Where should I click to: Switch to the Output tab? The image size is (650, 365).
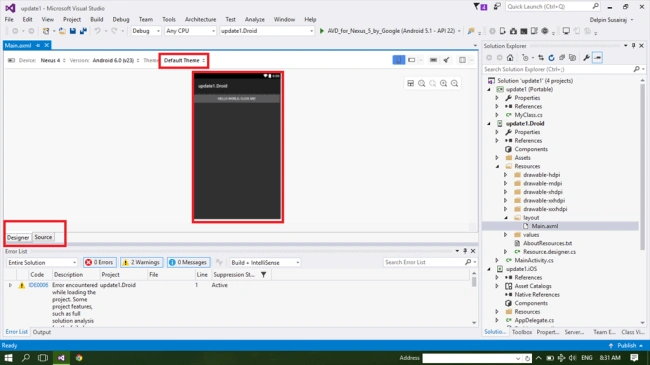pos(42,332)
